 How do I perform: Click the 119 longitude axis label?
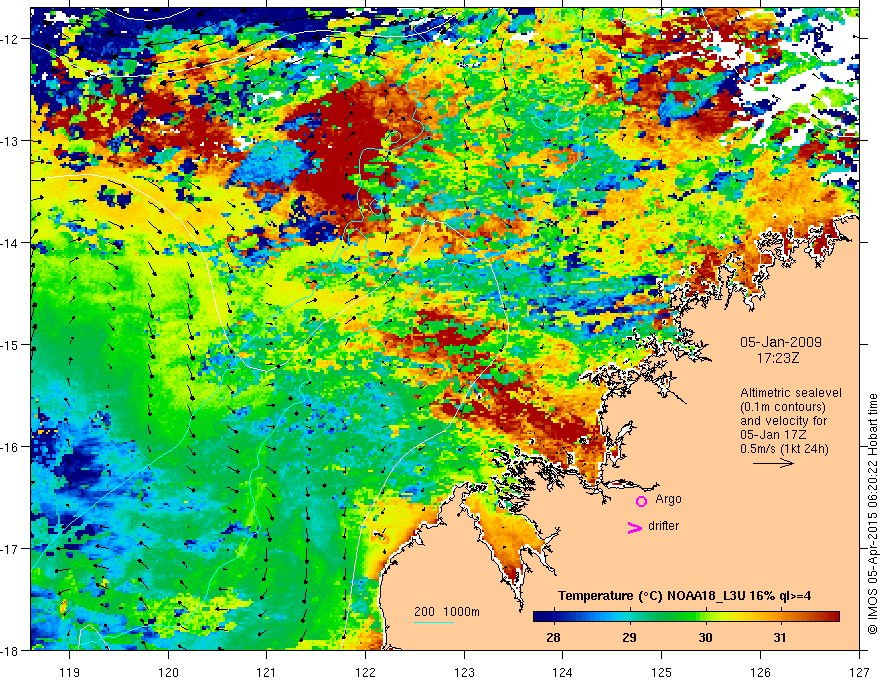[70, 672]
